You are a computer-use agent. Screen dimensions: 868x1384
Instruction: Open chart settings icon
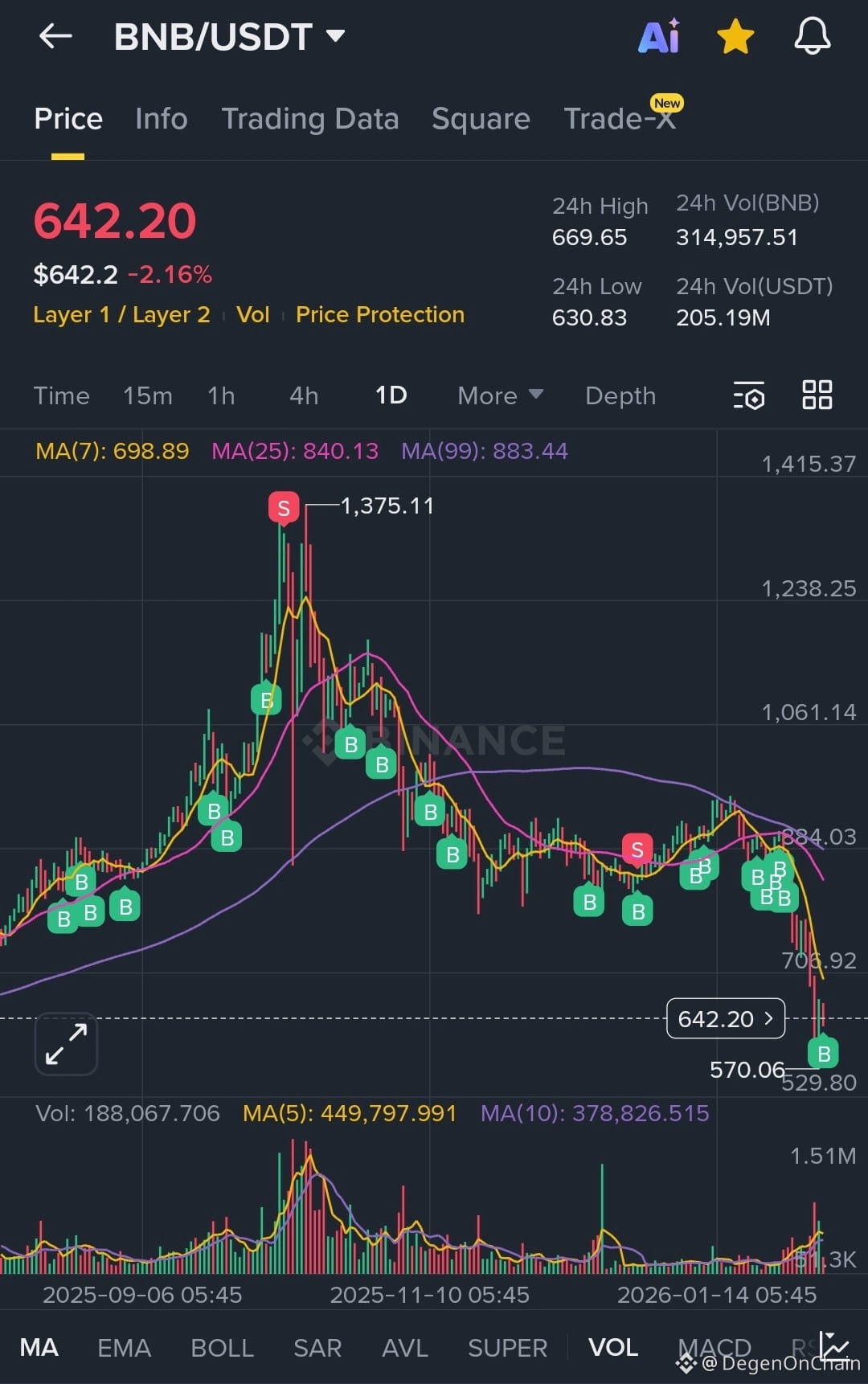point(749,395)
